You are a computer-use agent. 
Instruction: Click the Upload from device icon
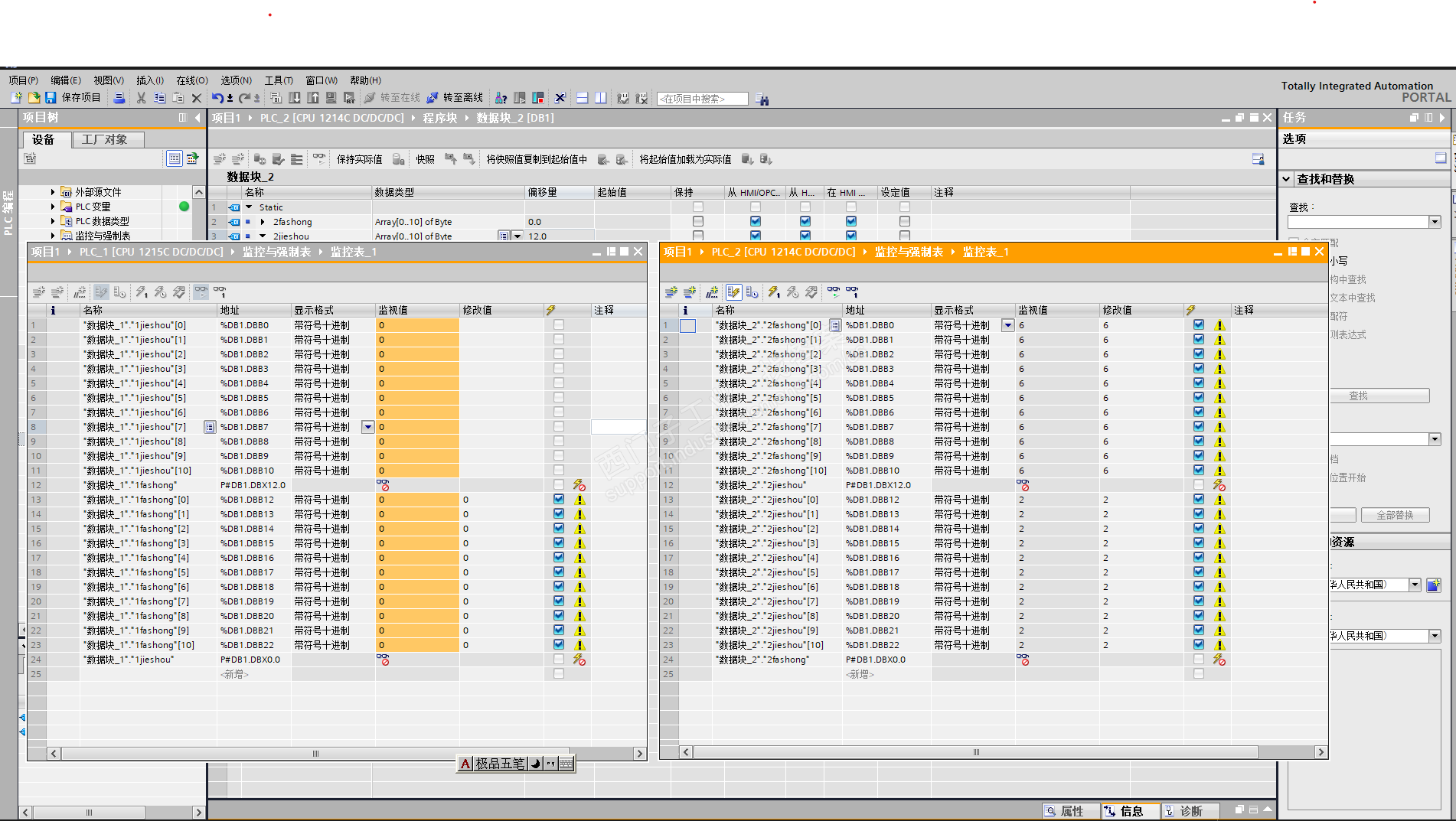coord(313,98)
